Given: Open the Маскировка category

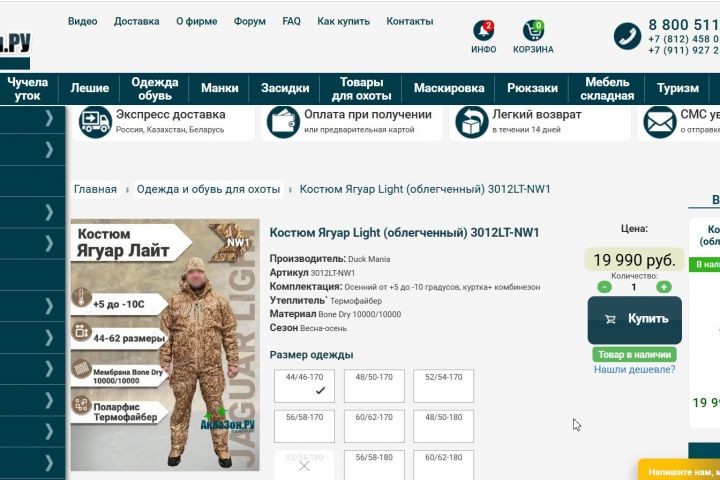Looking at the screenshot, I should 449,89.
